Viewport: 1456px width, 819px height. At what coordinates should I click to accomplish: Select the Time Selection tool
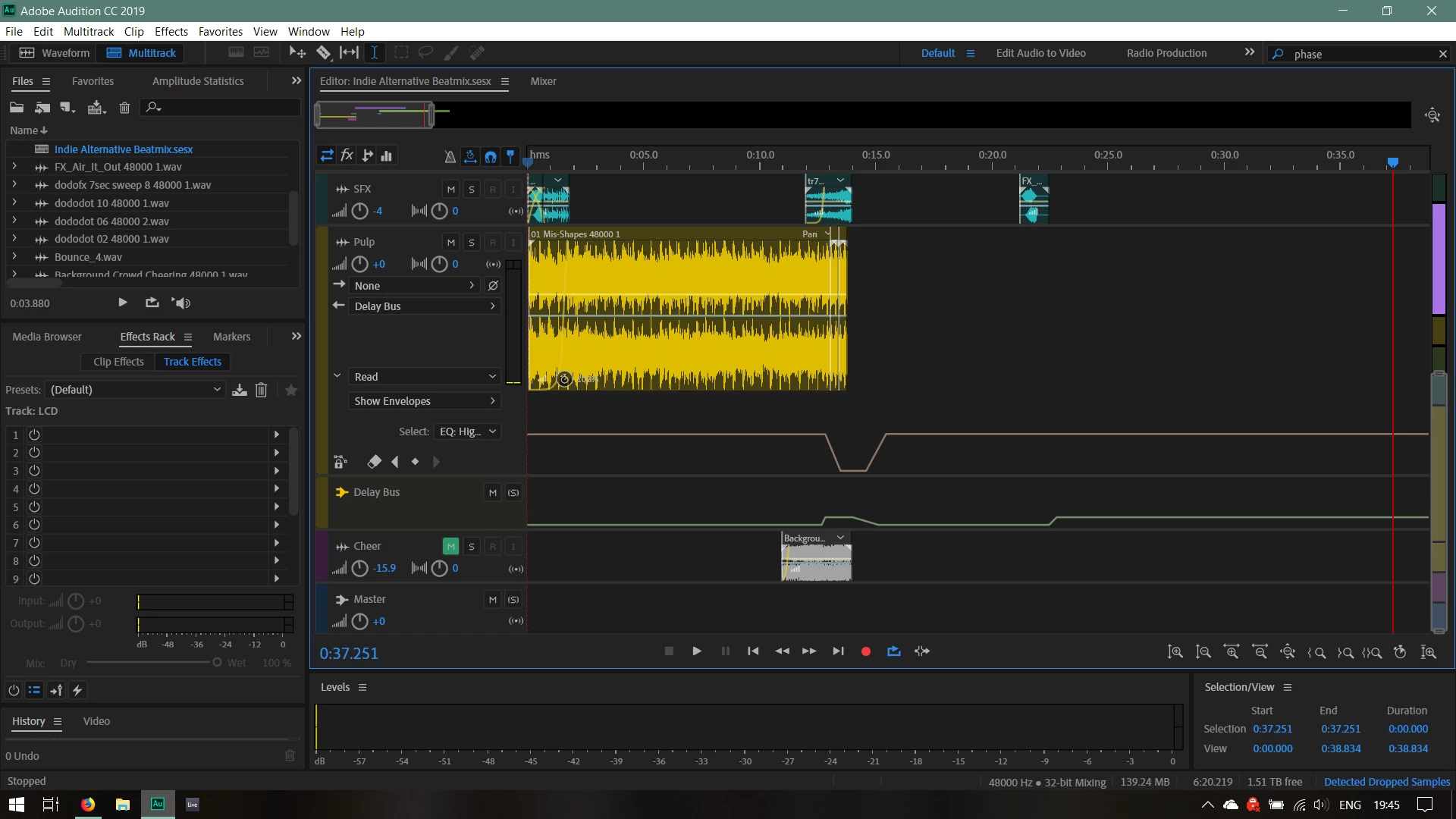375,52
